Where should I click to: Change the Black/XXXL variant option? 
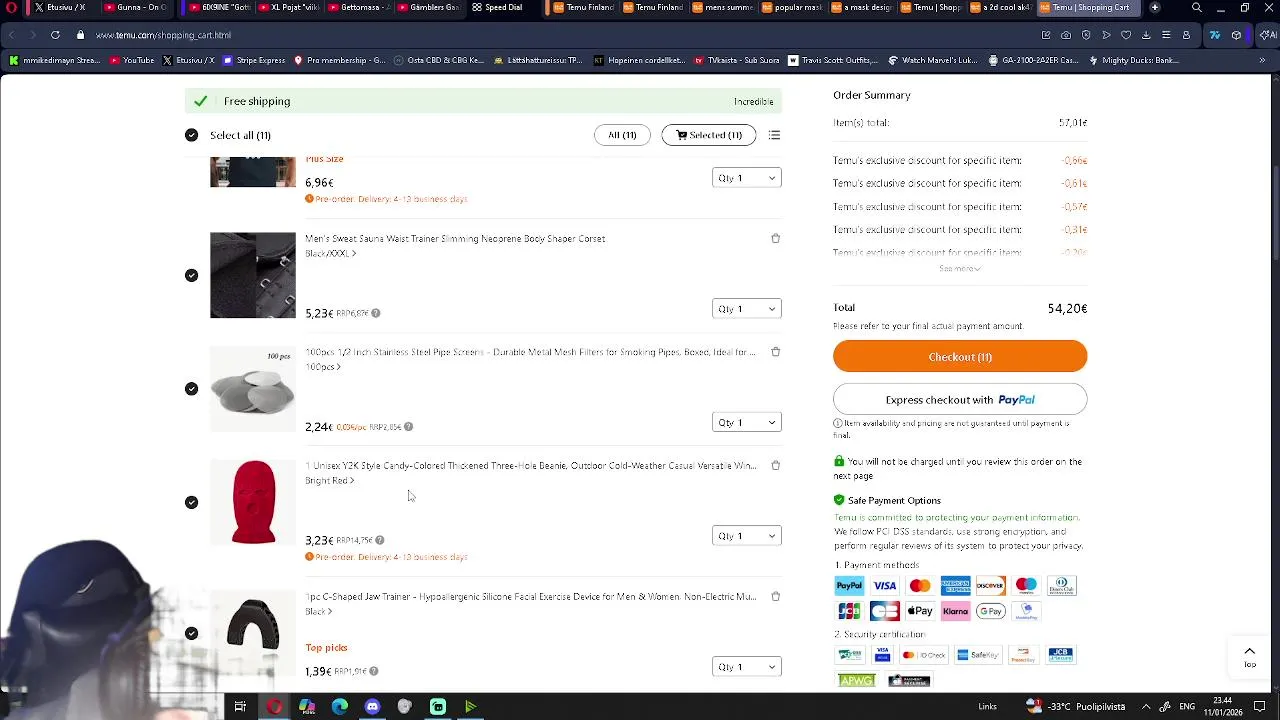tap(330, 253)
